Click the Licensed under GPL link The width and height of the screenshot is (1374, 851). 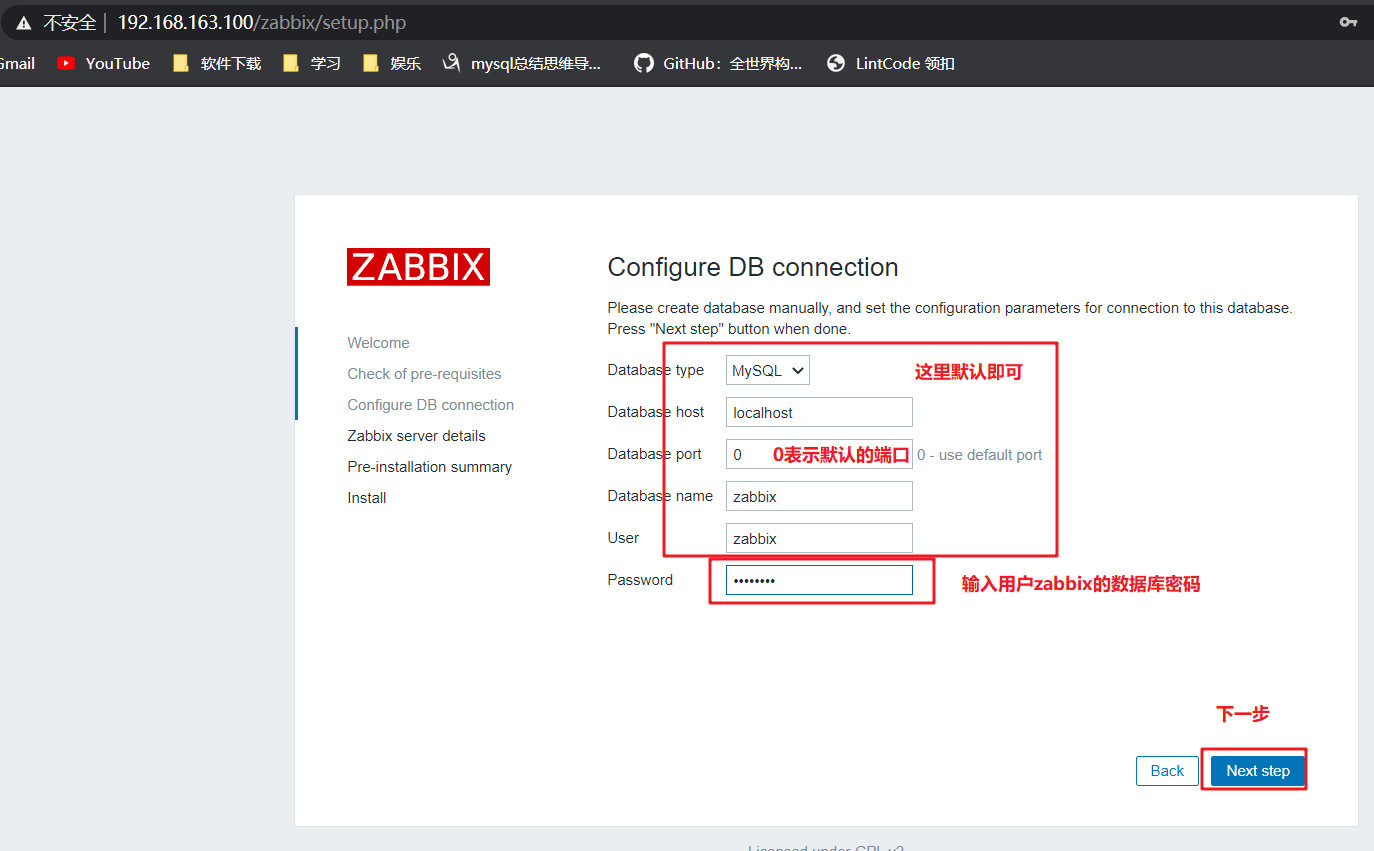tap(825, 847)
